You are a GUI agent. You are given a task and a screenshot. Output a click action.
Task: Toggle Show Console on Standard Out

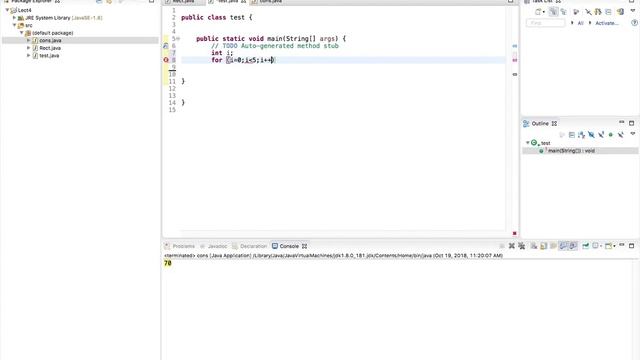[x=563, y=246]
